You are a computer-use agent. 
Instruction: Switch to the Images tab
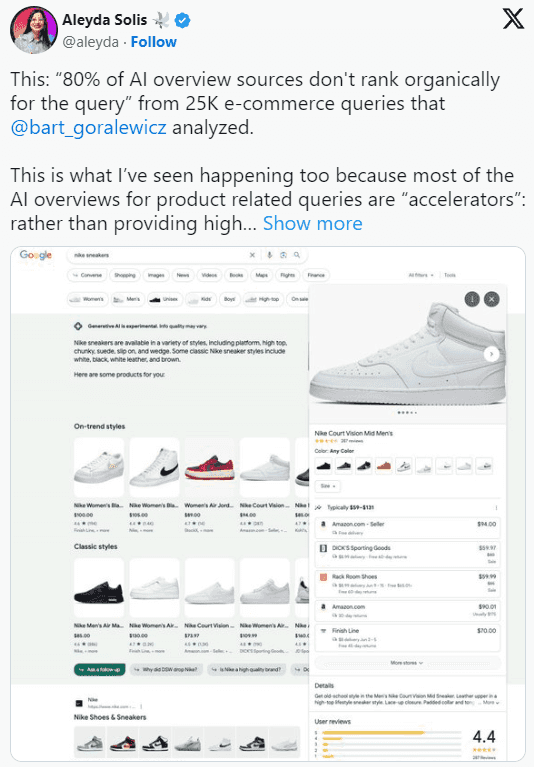pos(156,275)
